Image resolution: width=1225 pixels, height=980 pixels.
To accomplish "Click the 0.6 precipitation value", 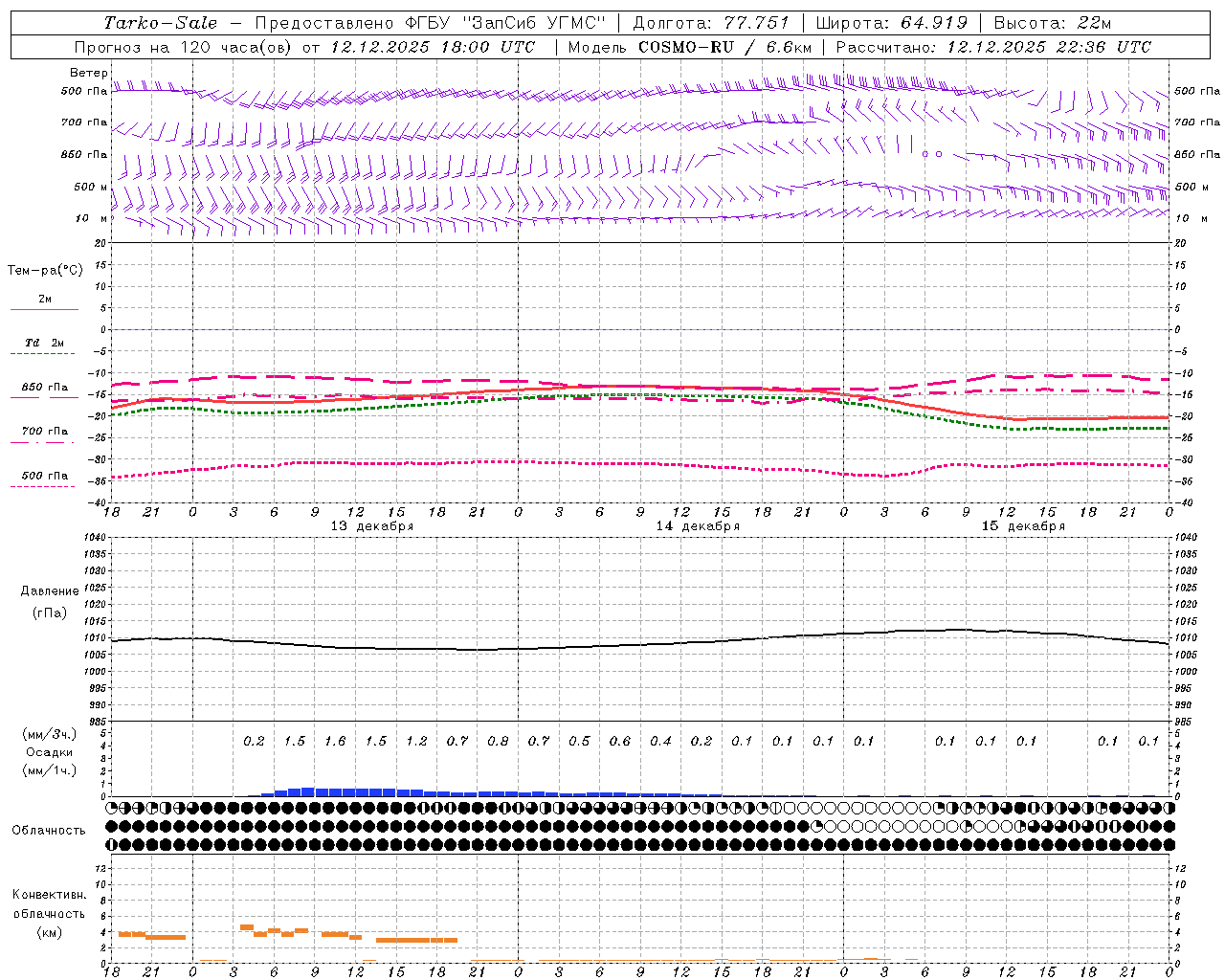I will tap(620, 741).
